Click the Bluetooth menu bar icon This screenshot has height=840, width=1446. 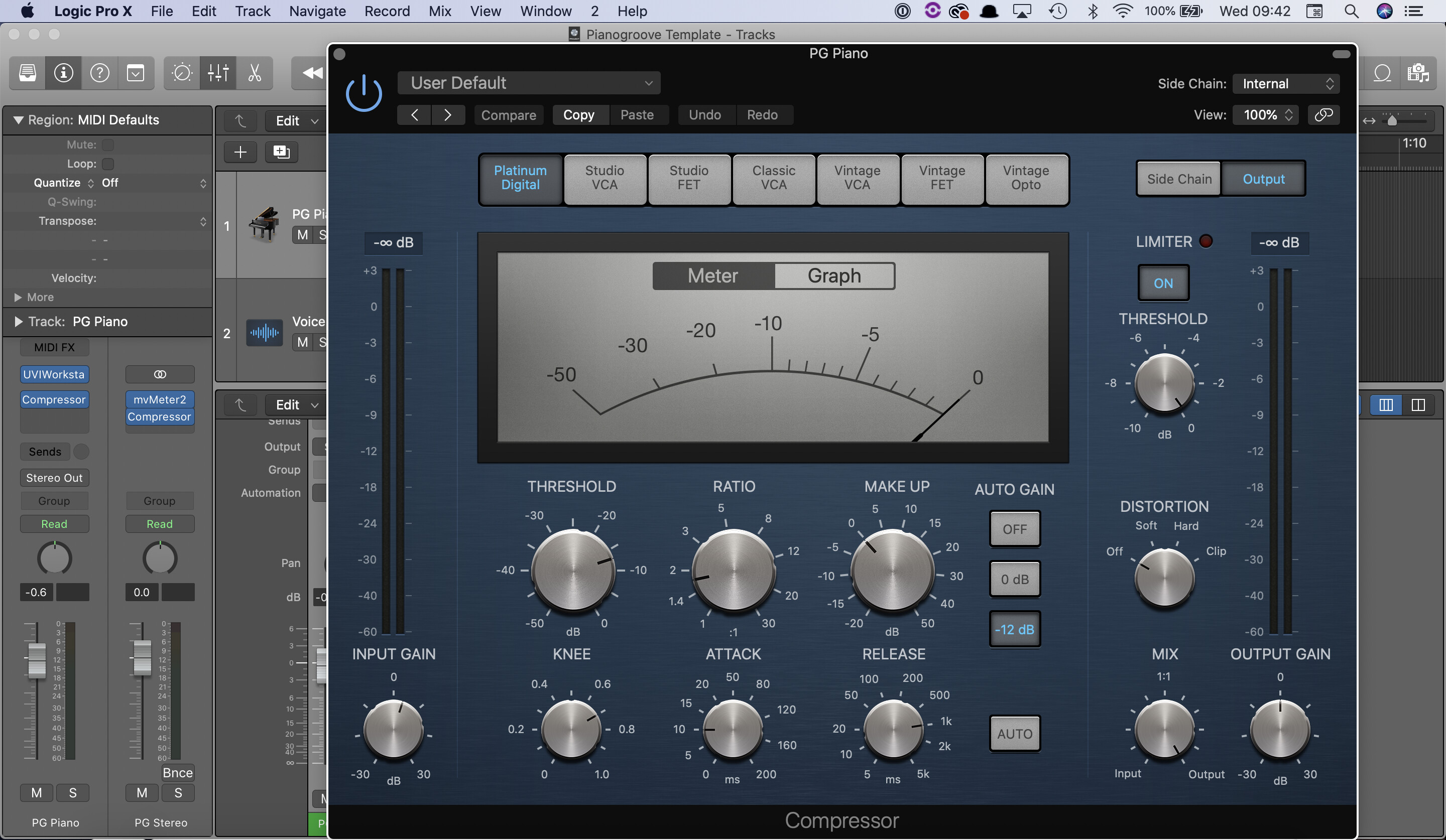pyautogui.click(x=1093, y=11)
